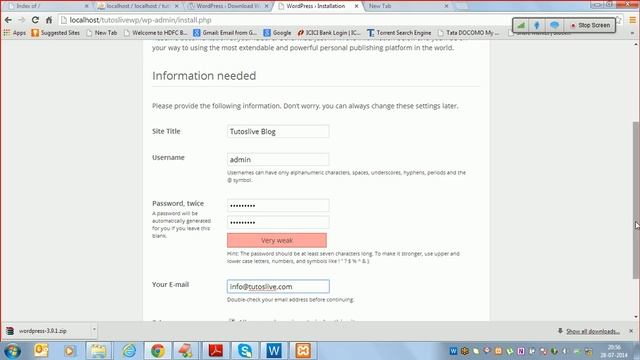Go to the browser home page icon
Viewport: 640px width, 360px height.
49,20
